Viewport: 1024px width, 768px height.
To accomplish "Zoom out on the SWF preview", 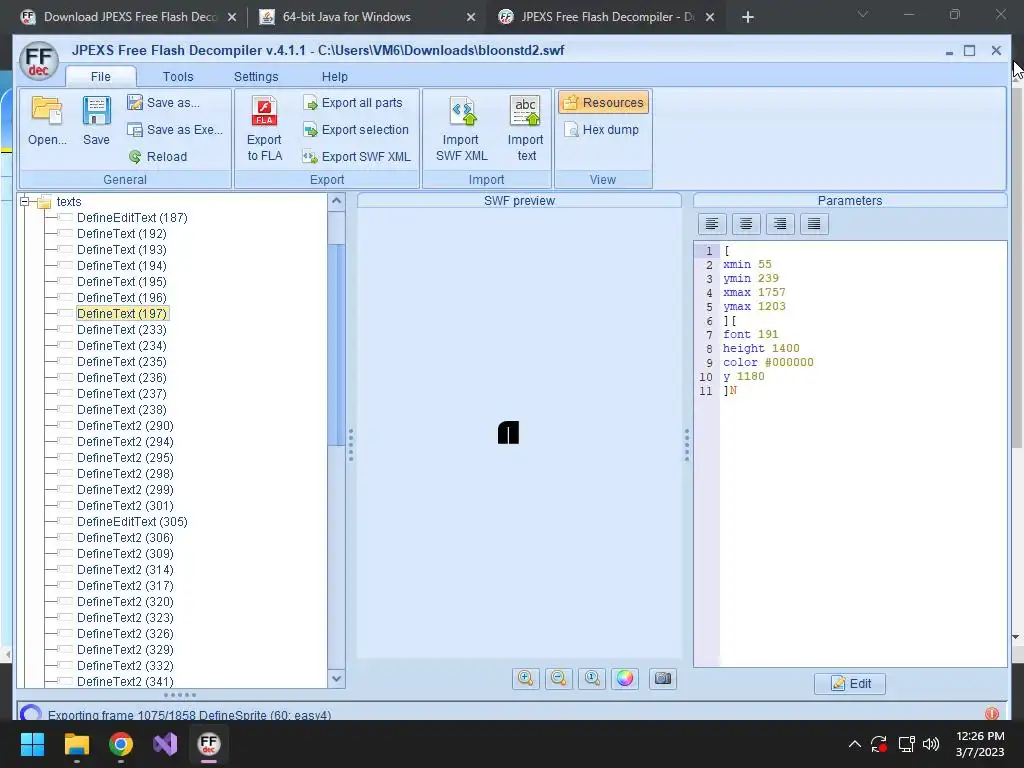I will click(558, 679).
